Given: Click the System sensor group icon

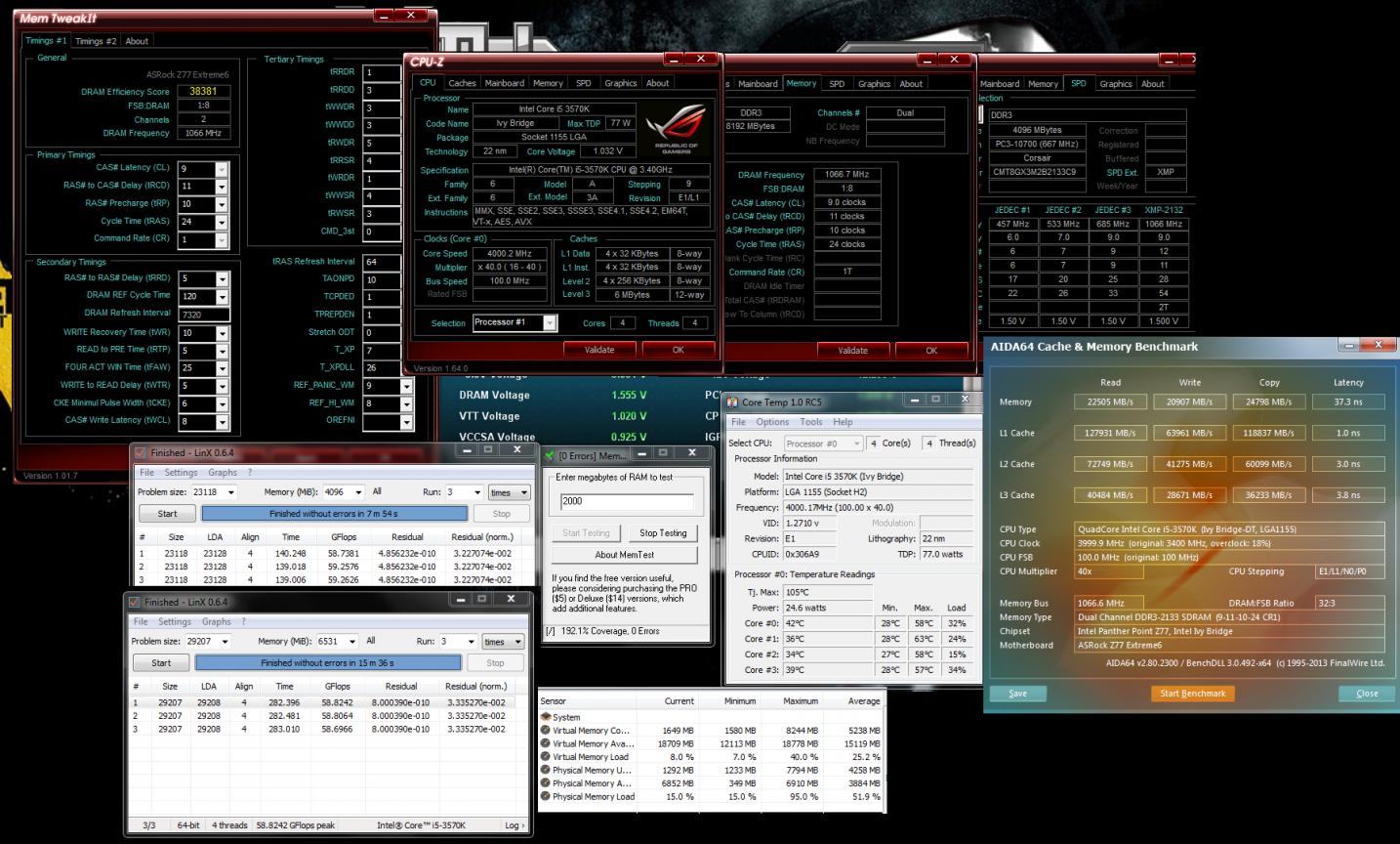Looking at the screenshot, I should click(x=546, y=717).
